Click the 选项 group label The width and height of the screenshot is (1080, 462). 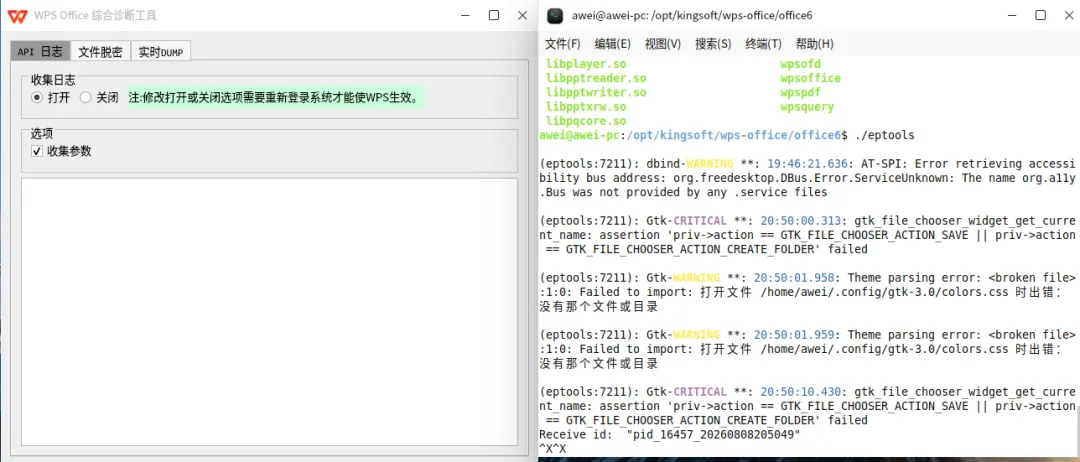(42, 134)
